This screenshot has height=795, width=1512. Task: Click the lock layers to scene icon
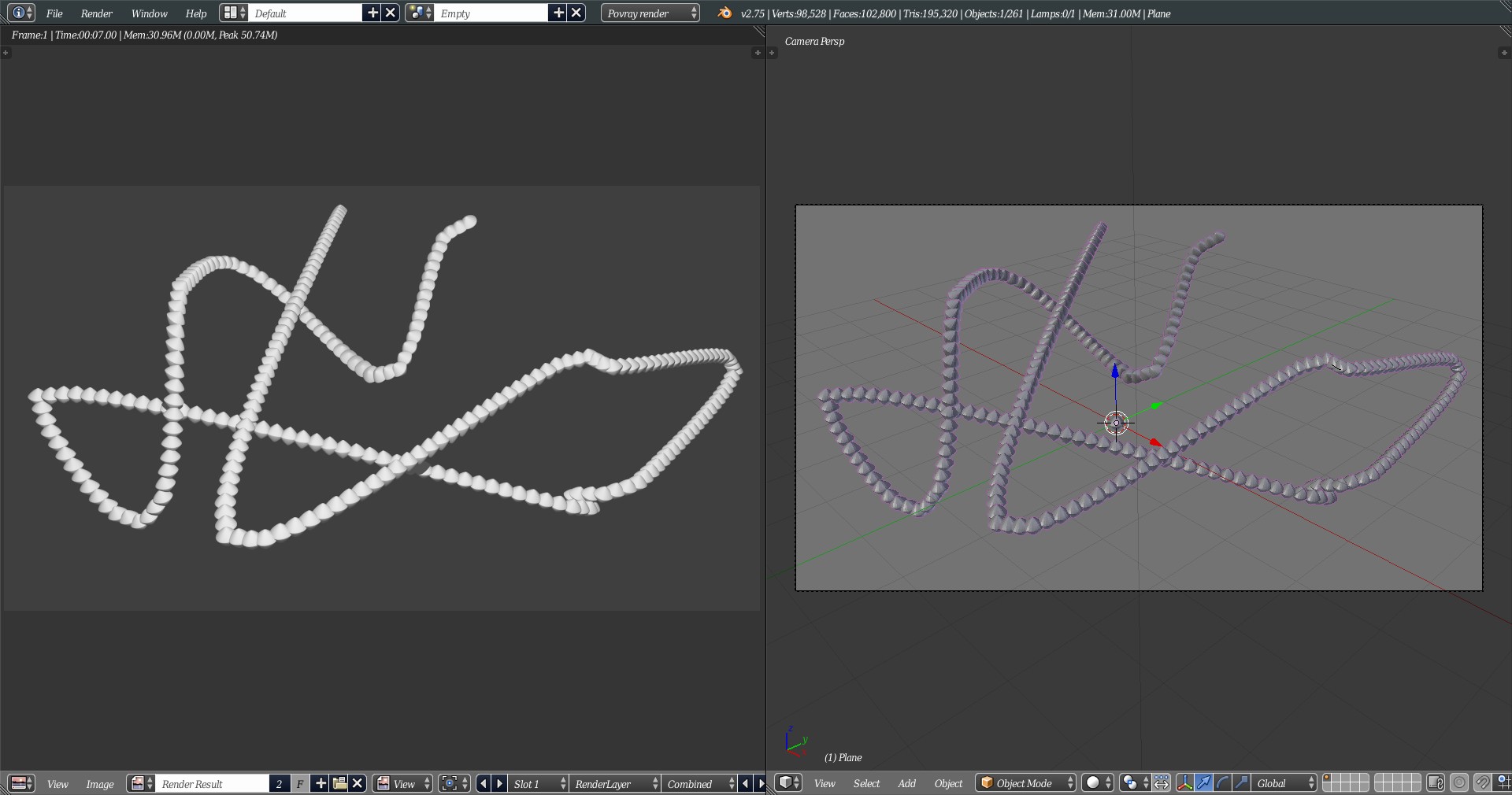[x=1435, y=783]
